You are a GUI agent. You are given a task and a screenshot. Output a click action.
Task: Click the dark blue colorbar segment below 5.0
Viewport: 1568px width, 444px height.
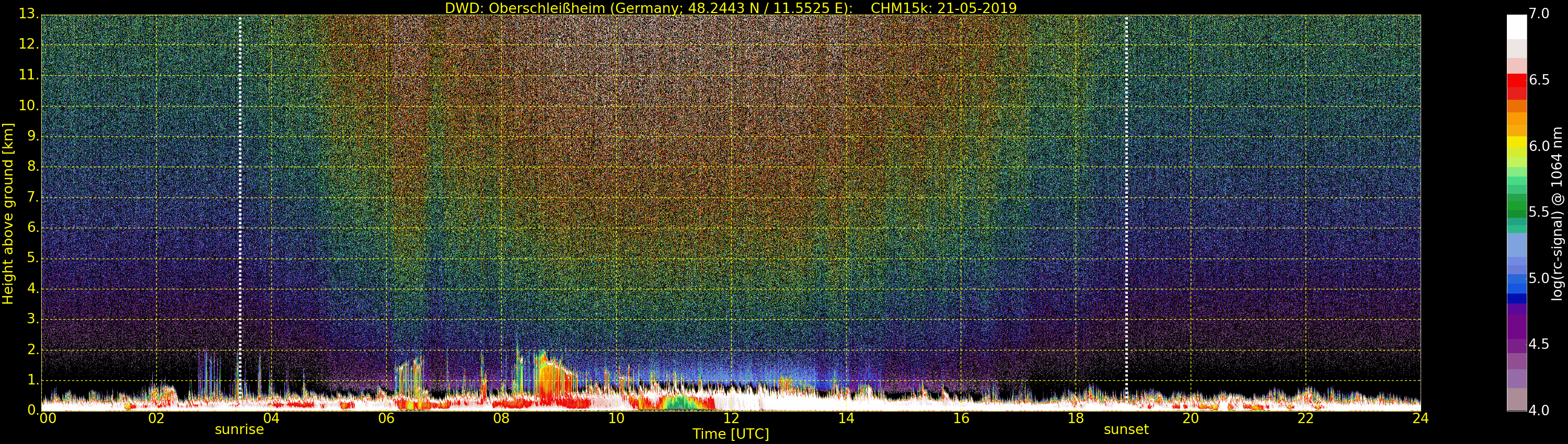(x=1517, y=298)
